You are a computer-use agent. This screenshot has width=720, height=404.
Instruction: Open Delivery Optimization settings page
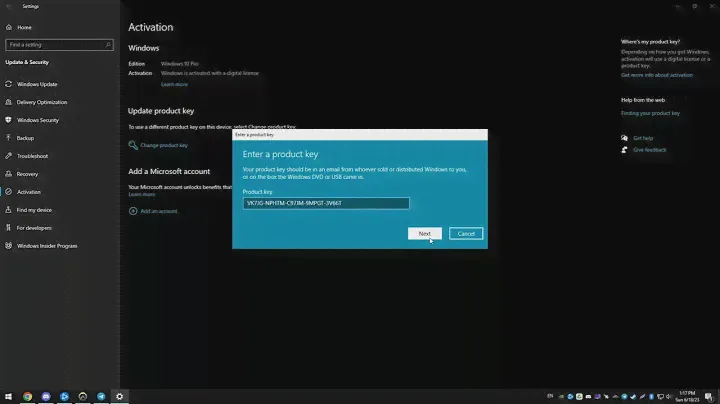click(x=42, y=102)
